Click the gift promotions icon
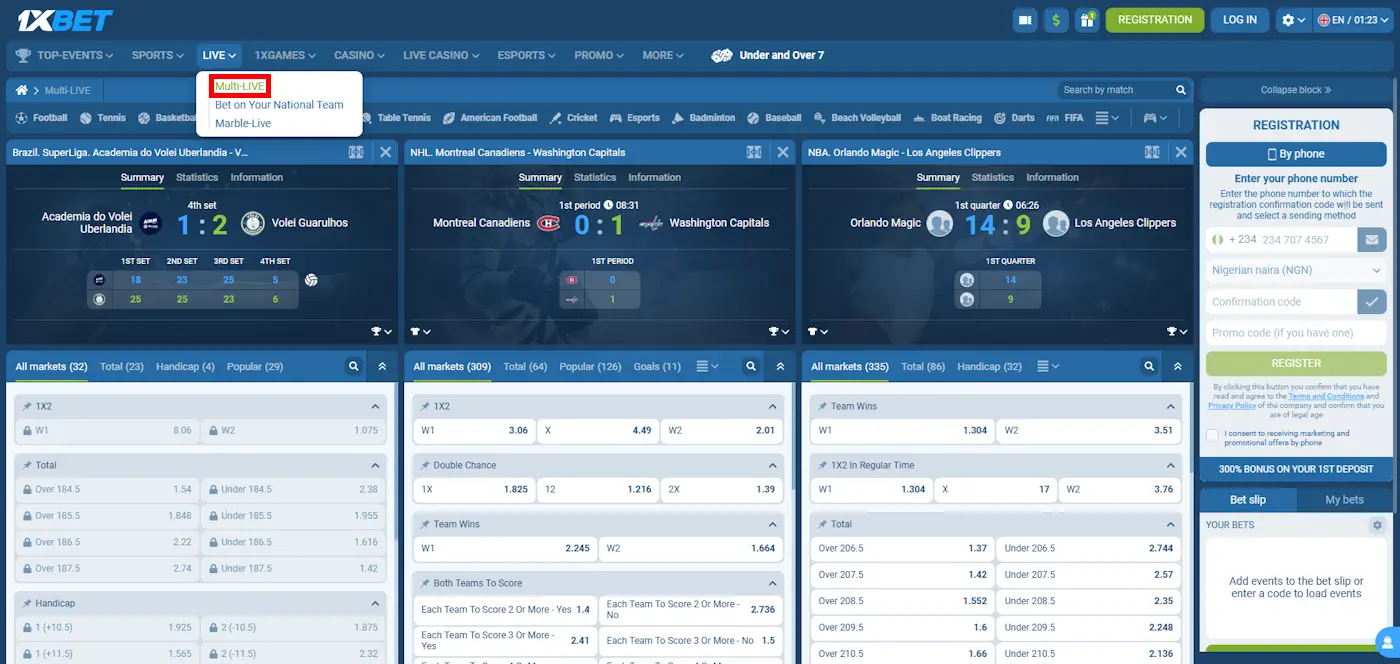1400x664 pixels. [1087, 19]
